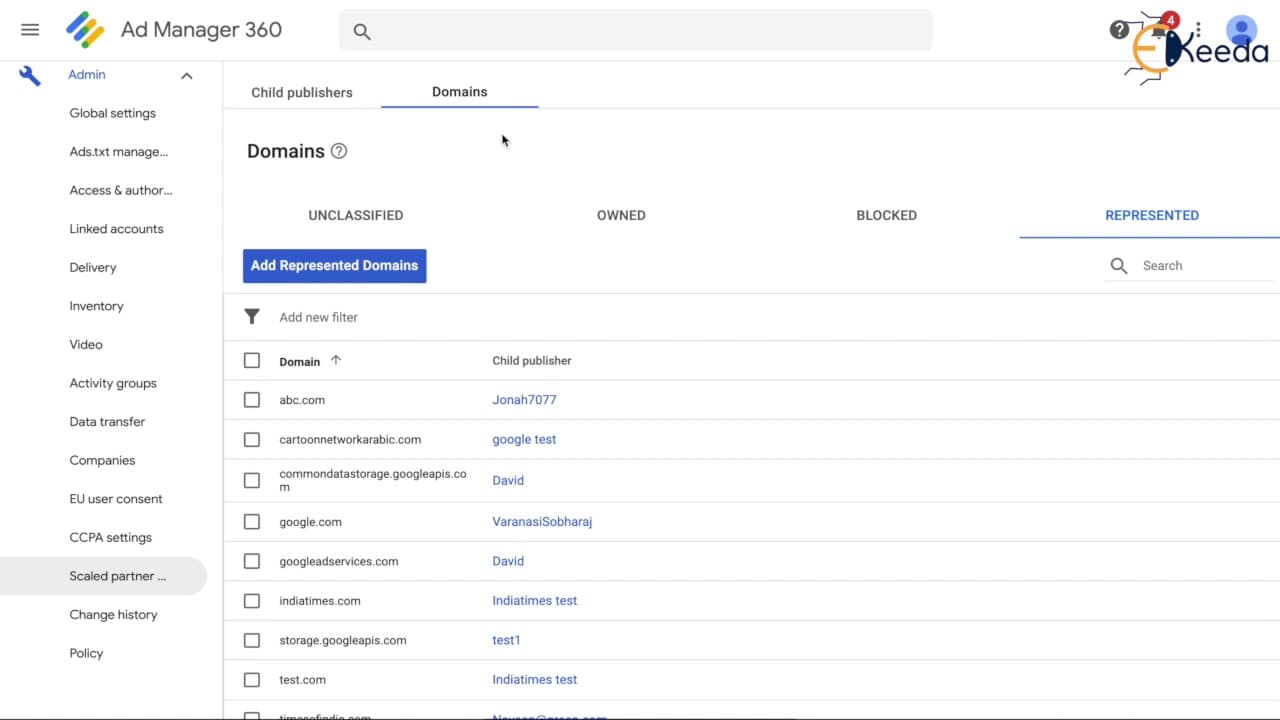This screenshot has width=1280, height=720.
Task: Click storage.googleapis.com domain cell
Action: point(343,640)
